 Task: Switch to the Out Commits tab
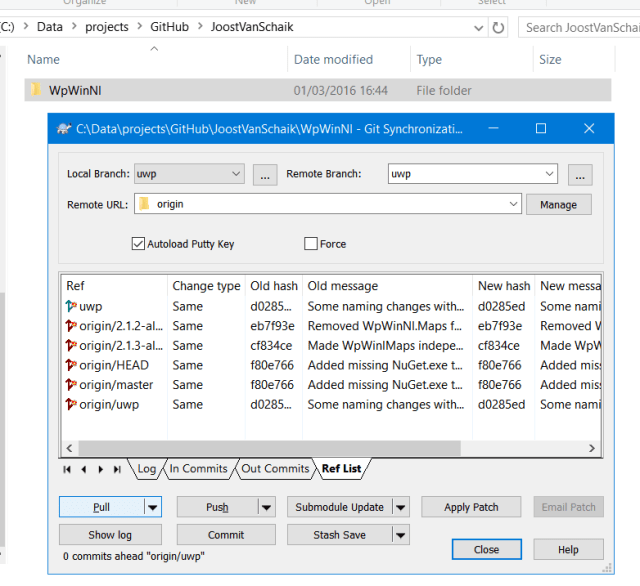(x=274, y=468)
